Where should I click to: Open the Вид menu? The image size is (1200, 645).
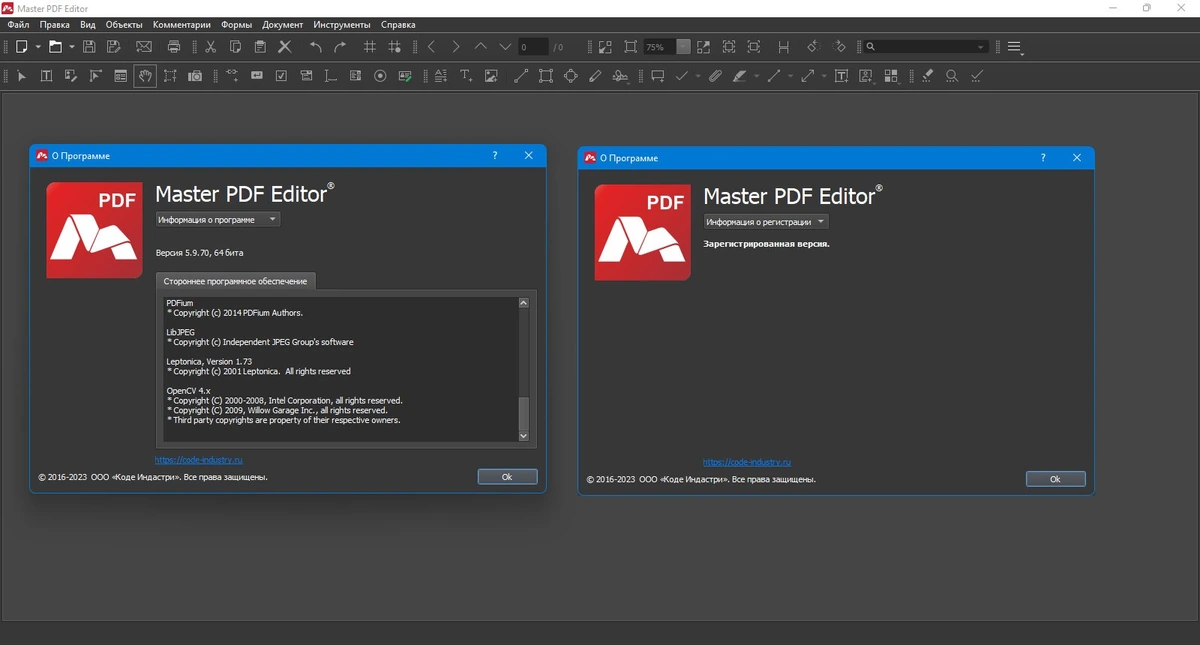click(88, 24)
